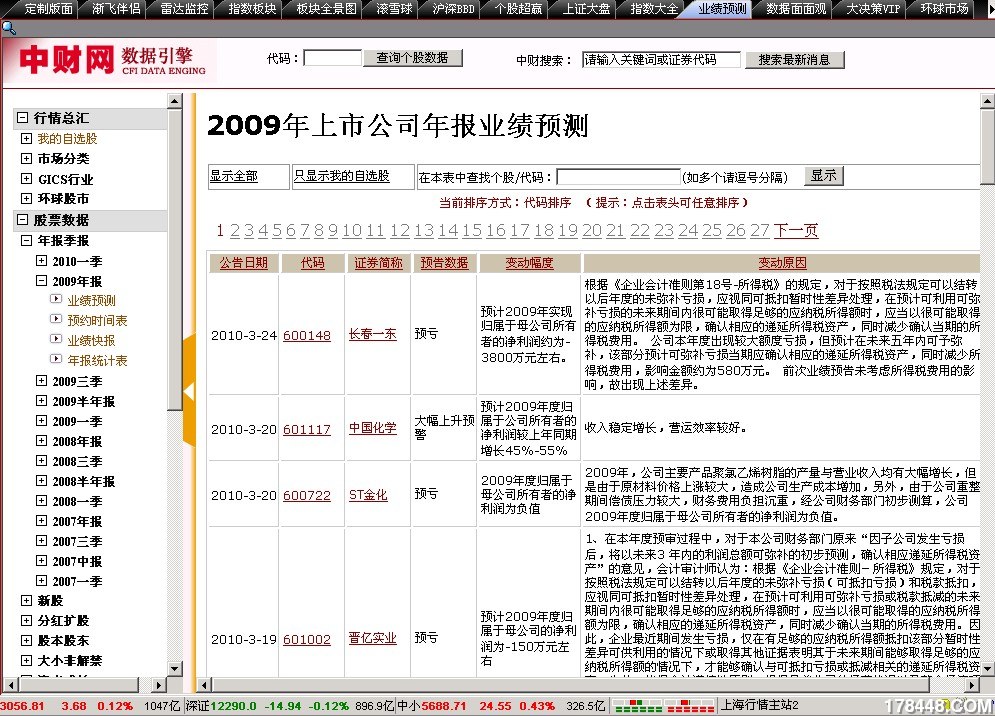The width and height of the screenshot is (995, 716).
Task: Click the 深证 index value 12290.0
Action: pyautogui.click(x=234, y=706)
